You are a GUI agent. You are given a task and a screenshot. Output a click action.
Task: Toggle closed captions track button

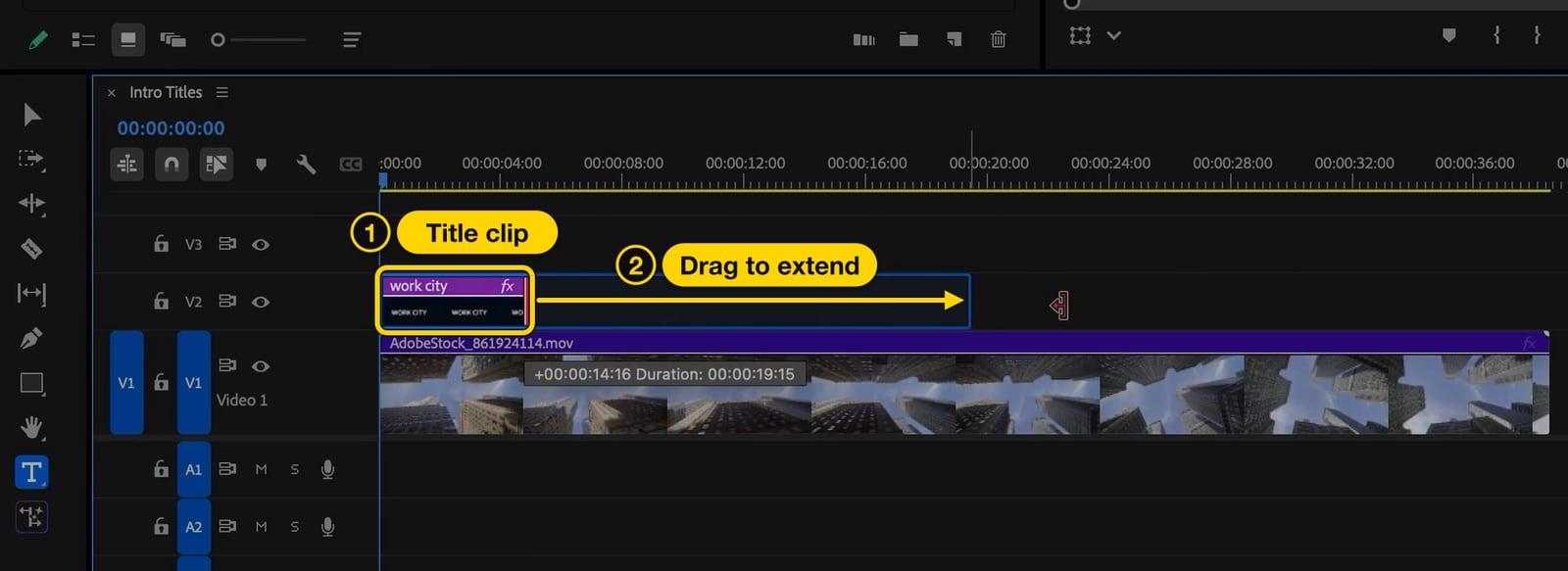click(x=351, y=165)
